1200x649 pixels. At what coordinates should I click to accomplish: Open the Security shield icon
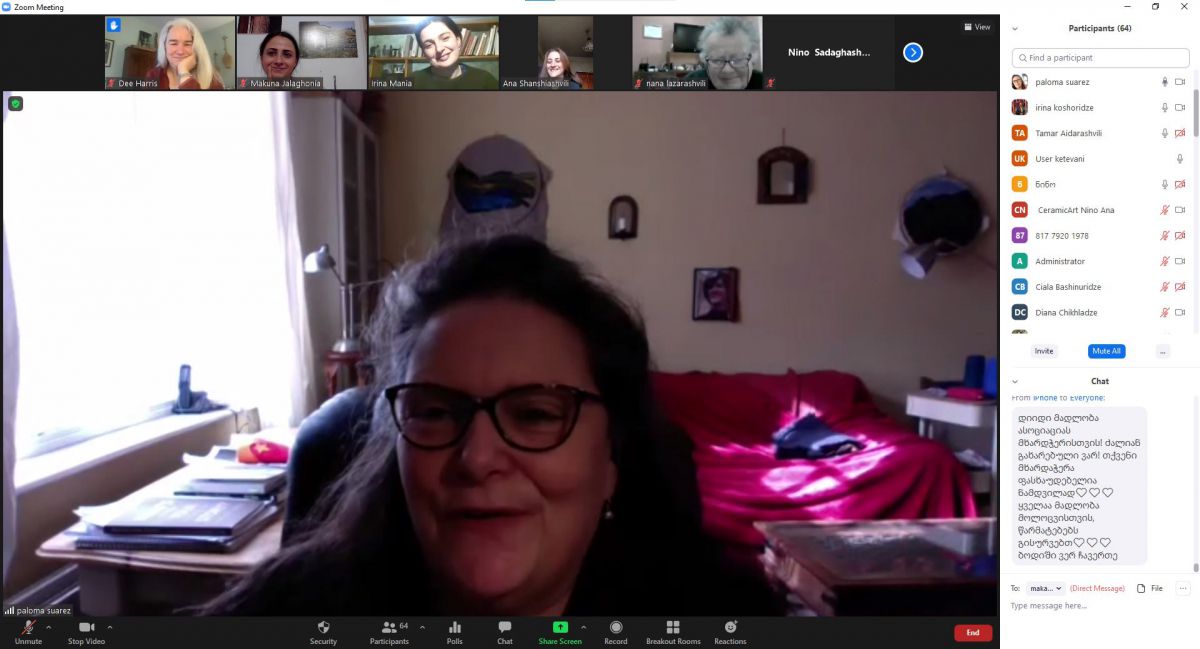[323, 628]
